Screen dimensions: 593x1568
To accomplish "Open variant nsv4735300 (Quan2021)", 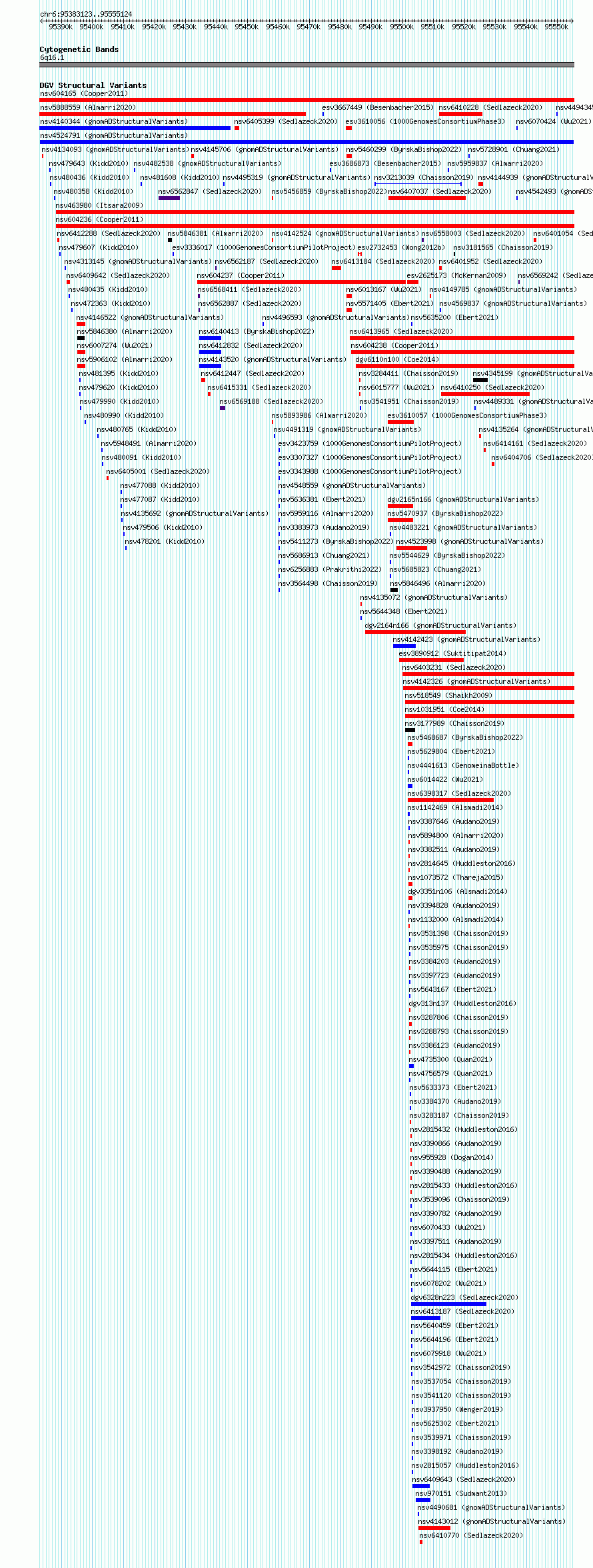I will (x=450, y=1059).
